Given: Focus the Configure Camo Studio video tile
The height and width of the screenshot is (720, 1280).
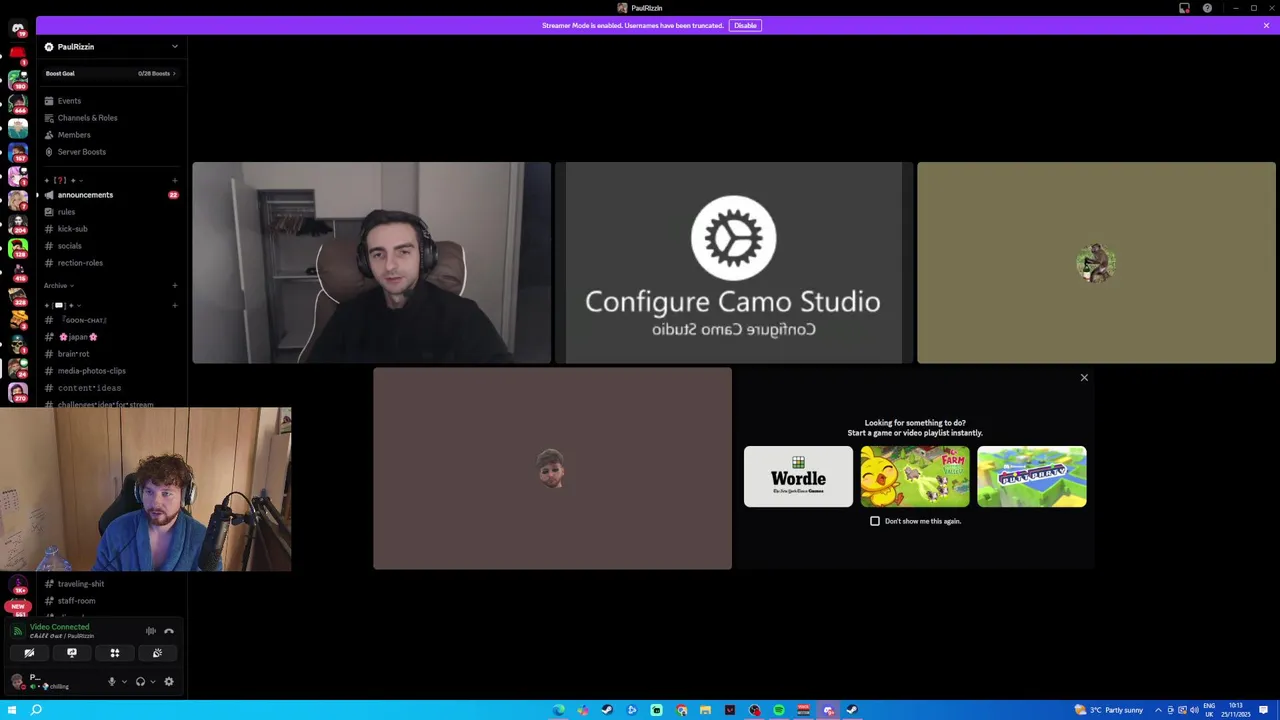Looking at the screenshot, I should (x=734, y=263).
